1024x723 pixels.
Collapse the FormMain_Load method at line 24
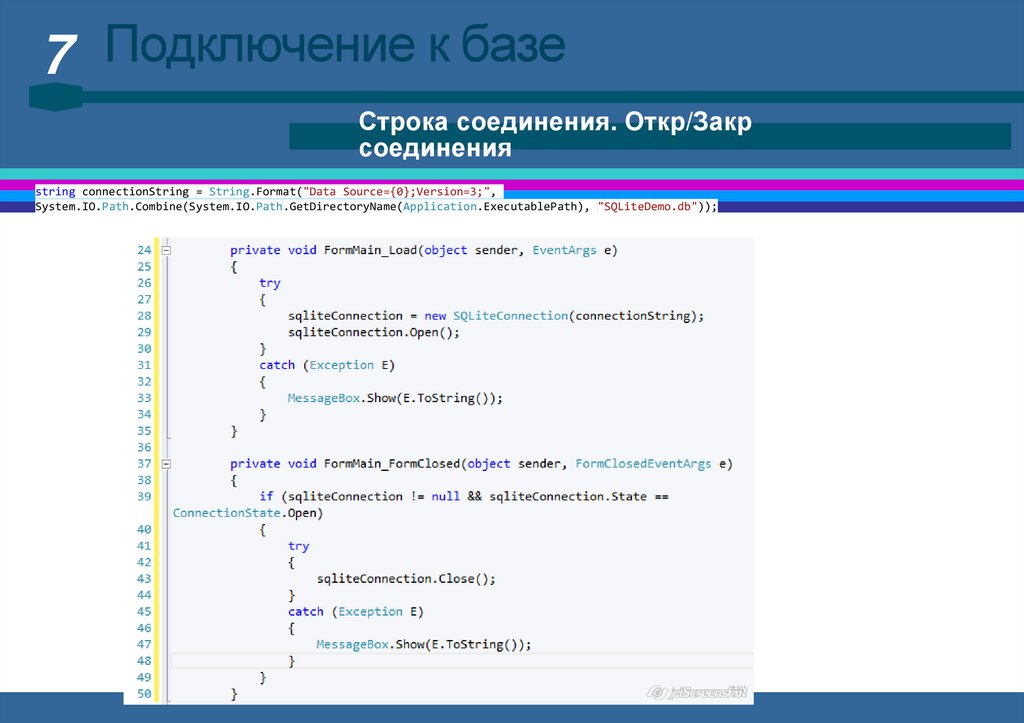tap(167, 250)
